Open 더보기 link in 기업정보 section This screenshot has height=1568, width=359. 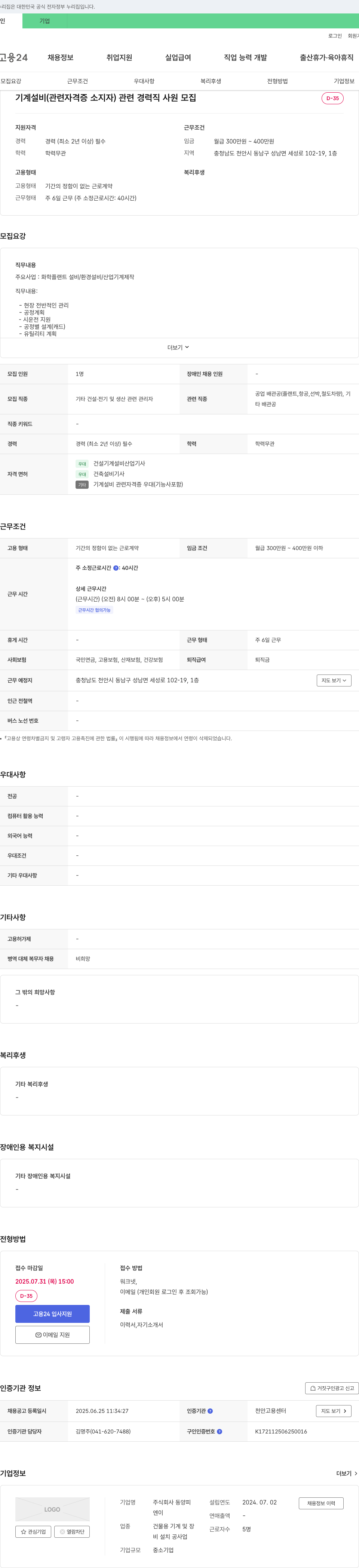point(347,1474)
